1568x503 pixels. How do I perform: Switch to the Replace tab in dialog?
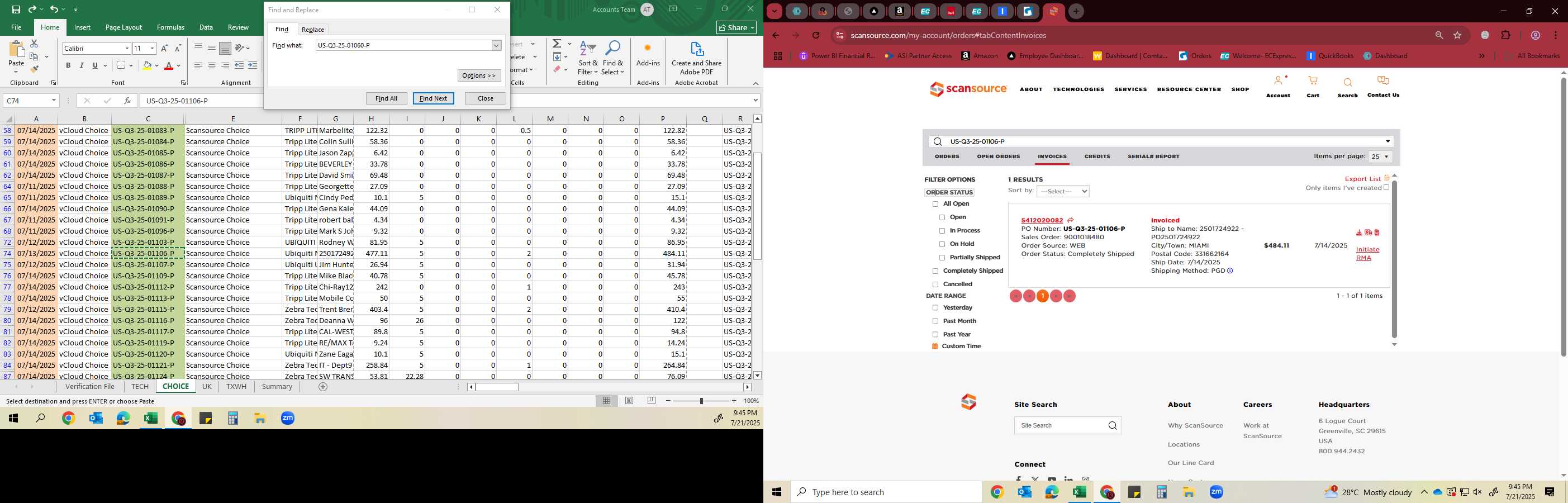tap(313, 29)
